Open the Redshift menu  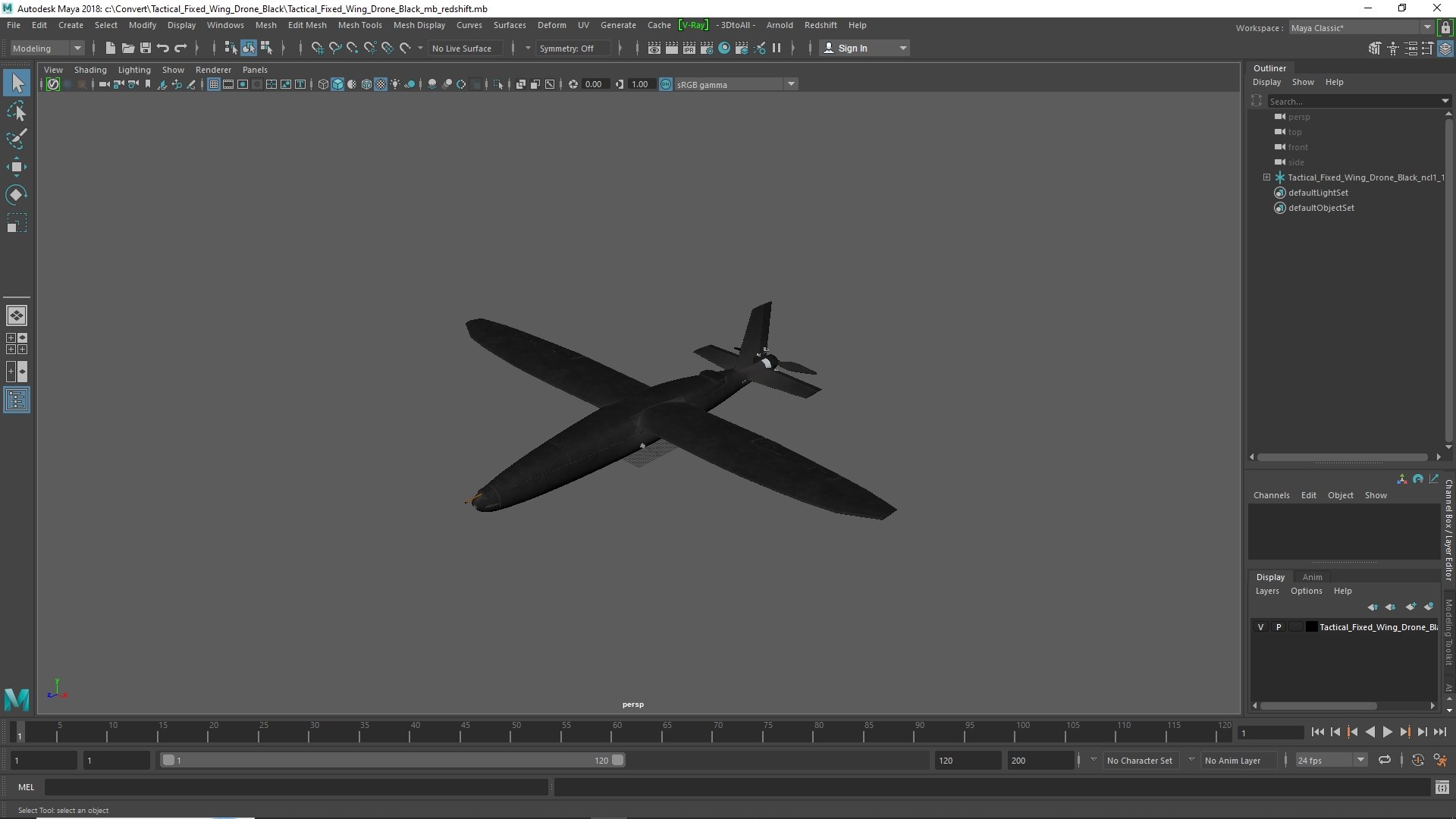(820, 25)
